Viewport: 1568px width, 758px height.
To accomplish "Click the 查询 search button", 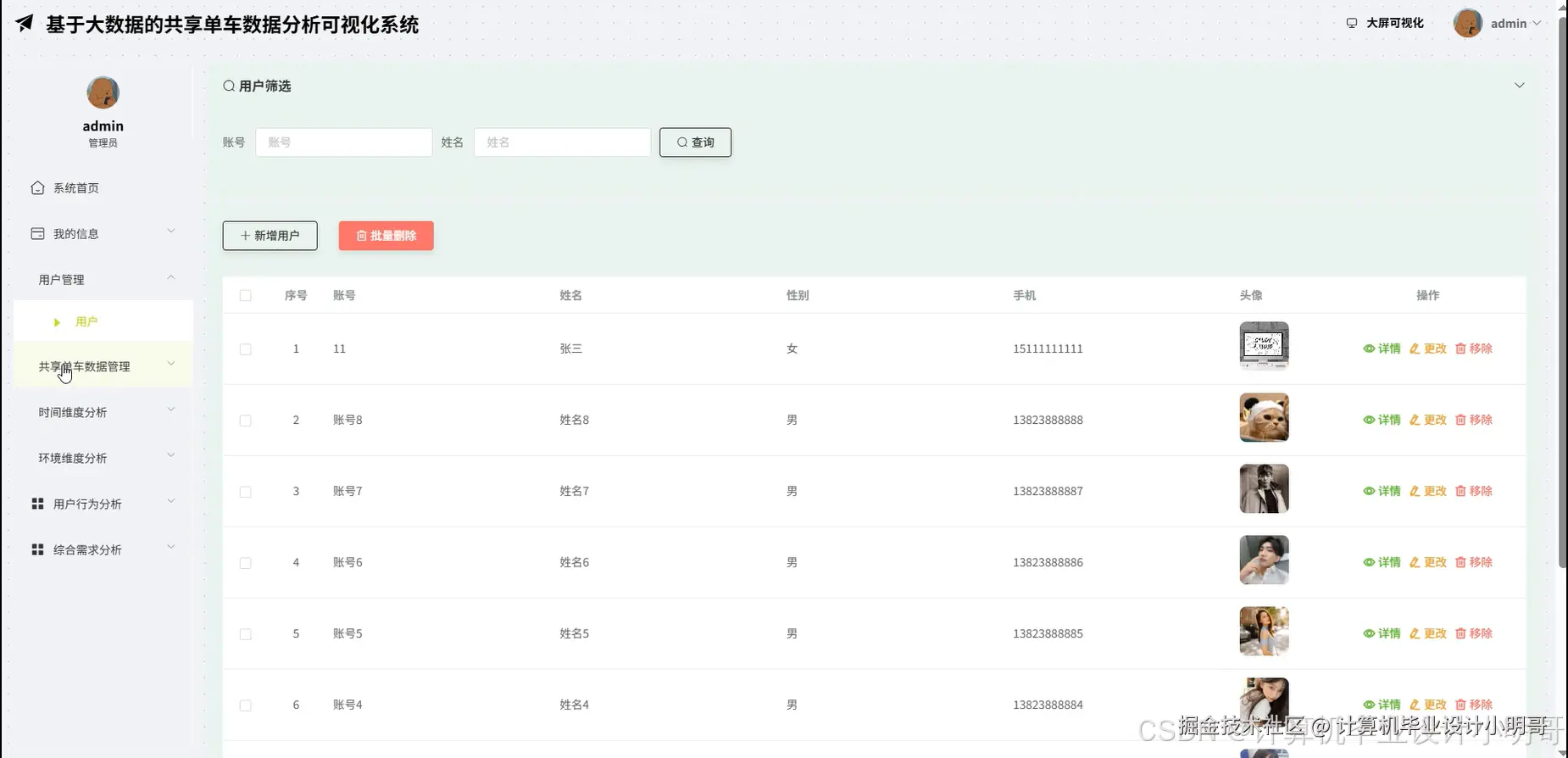I will (x=695, y=142).
